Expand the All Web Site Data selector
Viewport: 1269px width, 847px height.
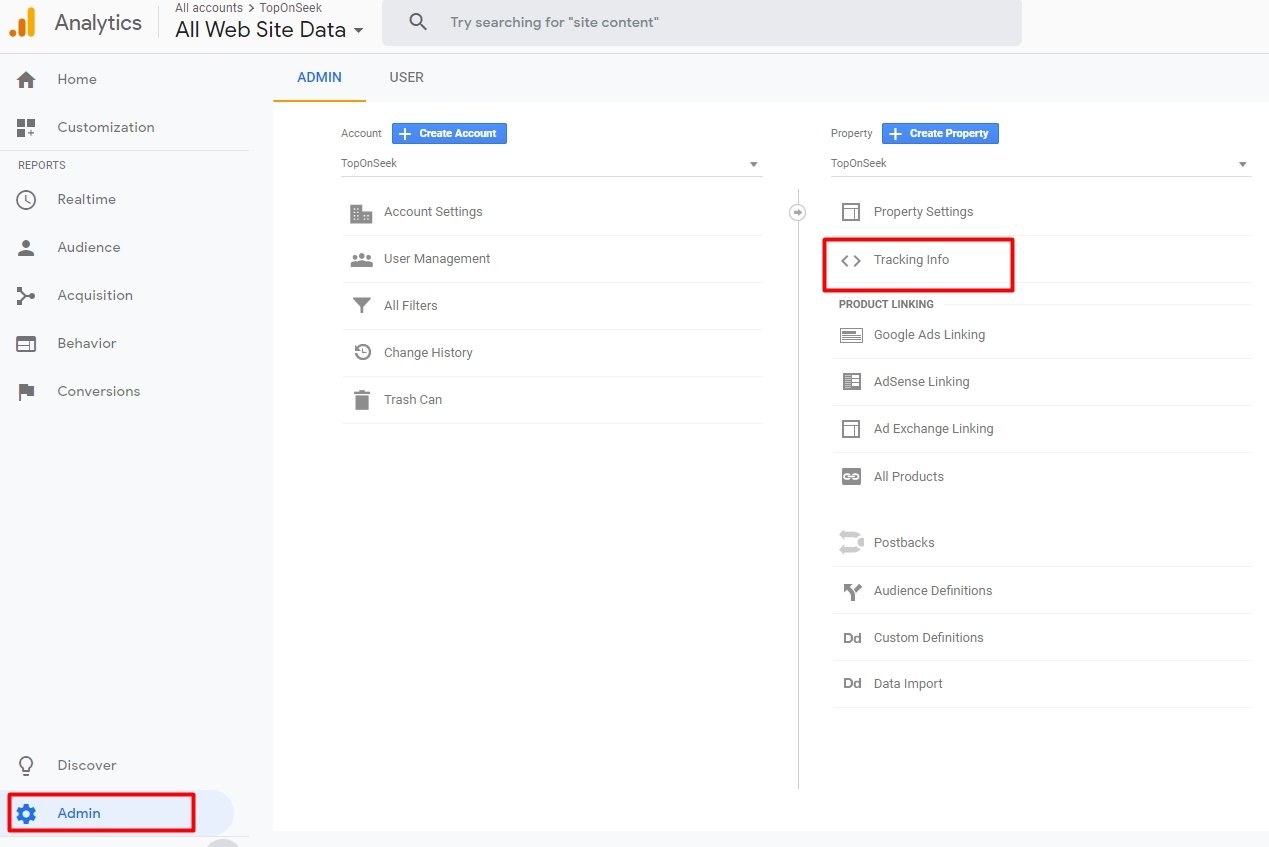pos(269,30)
